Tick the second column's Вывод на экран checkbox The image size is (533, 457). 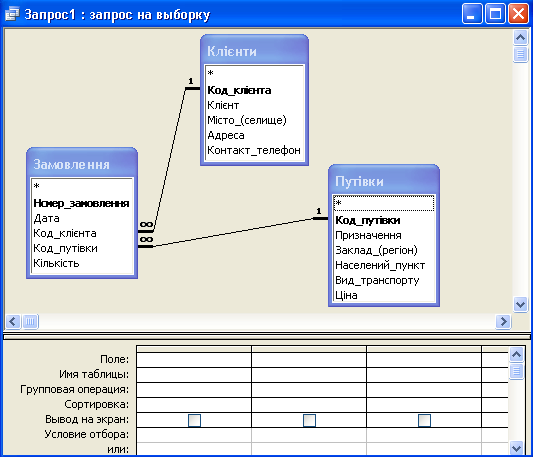[309, 420]
